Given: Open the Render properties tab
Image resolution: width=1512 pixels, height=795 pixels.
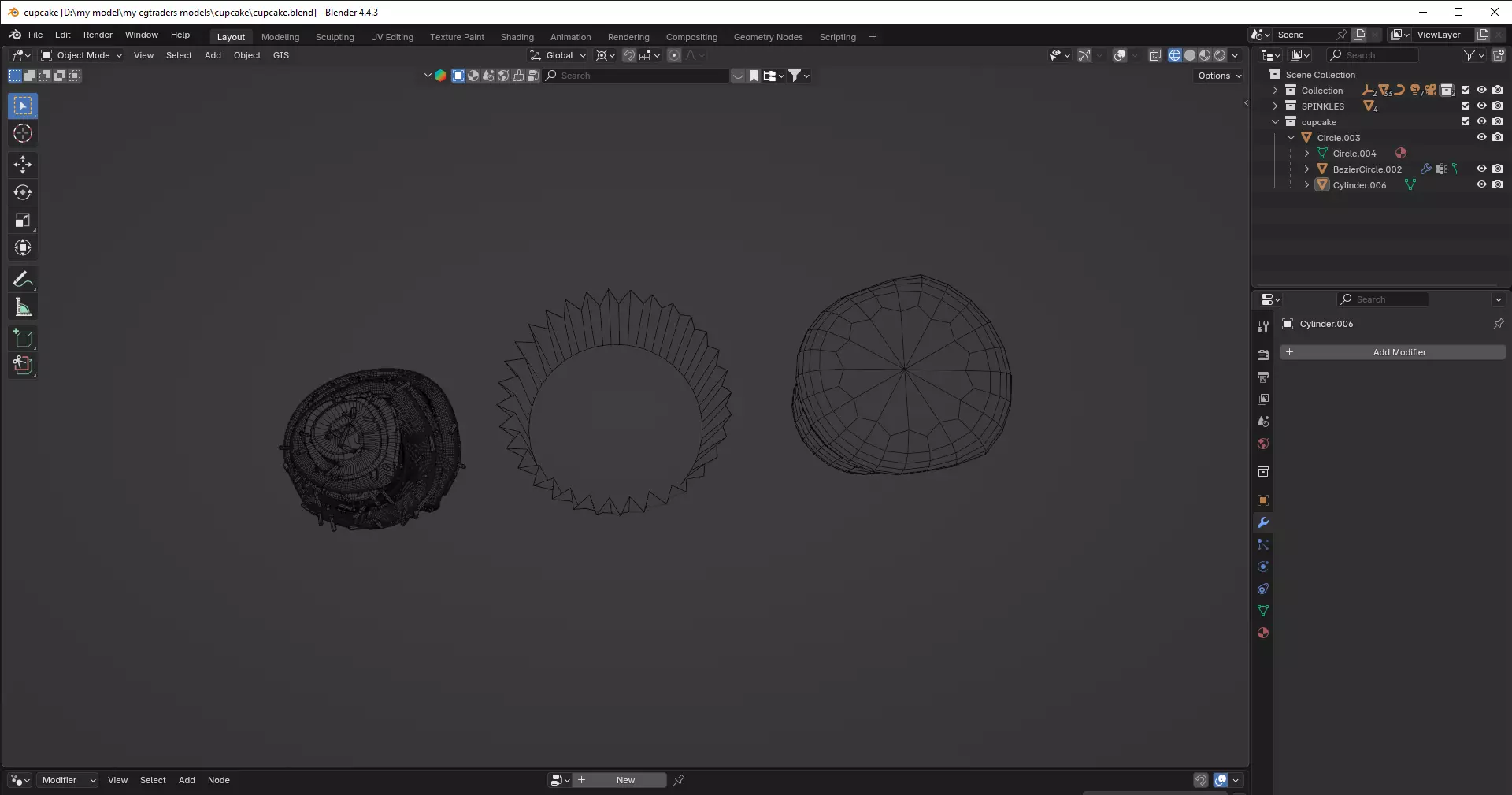Looking at the screenshot, I should coord(1263,355).
